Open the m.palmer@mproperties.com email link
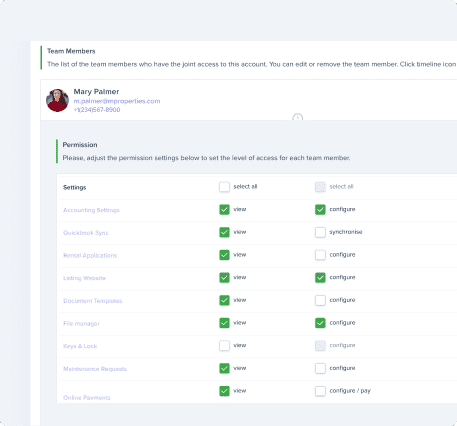Screen dimensions: 457x426 click(117, 101)
